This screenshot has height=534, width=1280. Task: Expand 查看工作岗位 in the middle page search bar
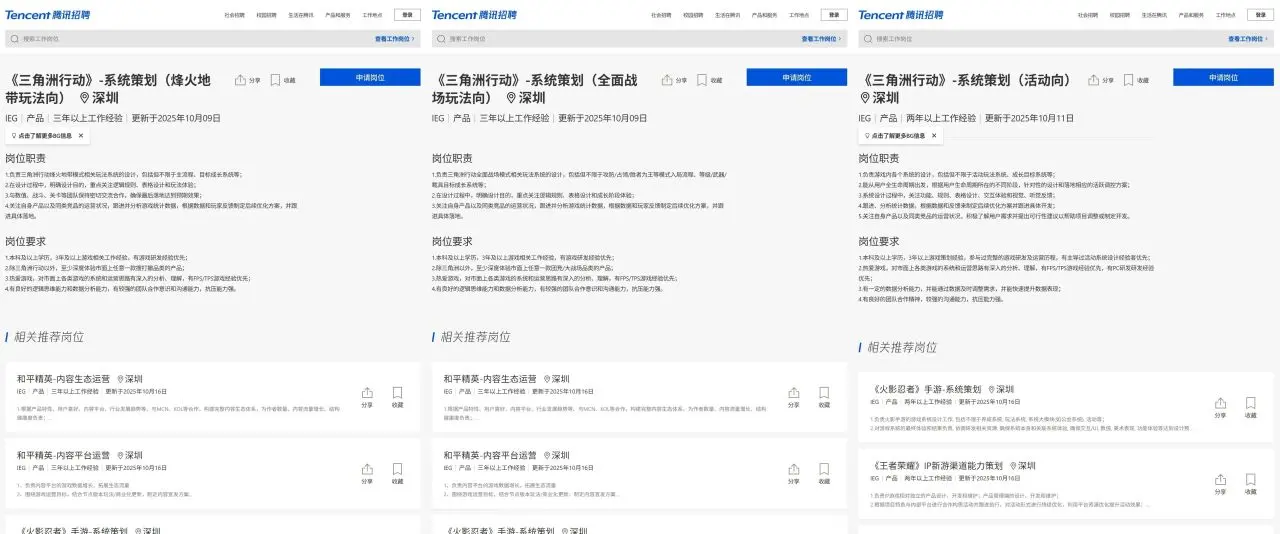(821, 39)
